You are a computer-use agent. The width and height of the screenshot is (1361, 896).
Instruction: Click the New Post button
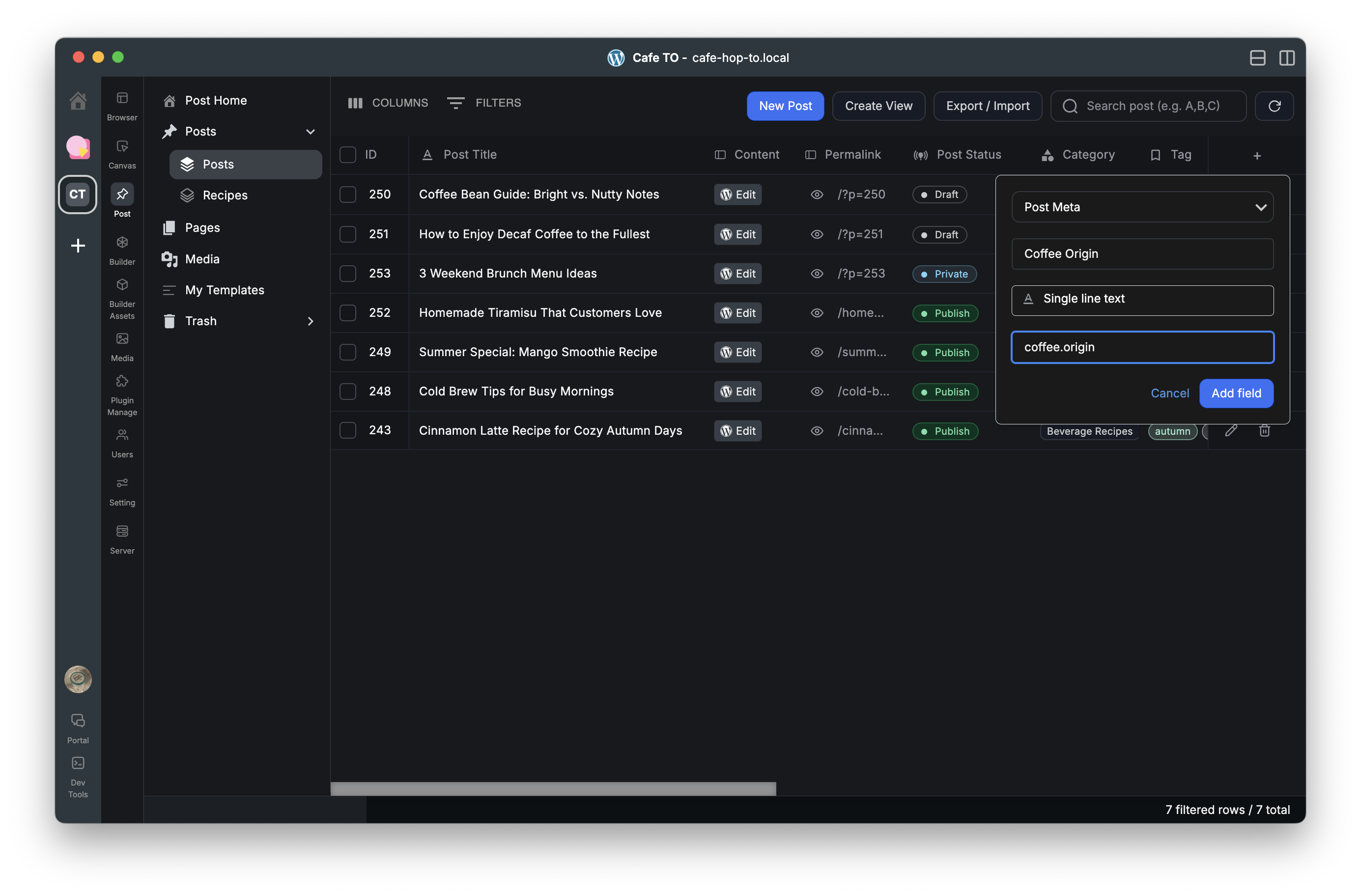click(x=785, y=106)
